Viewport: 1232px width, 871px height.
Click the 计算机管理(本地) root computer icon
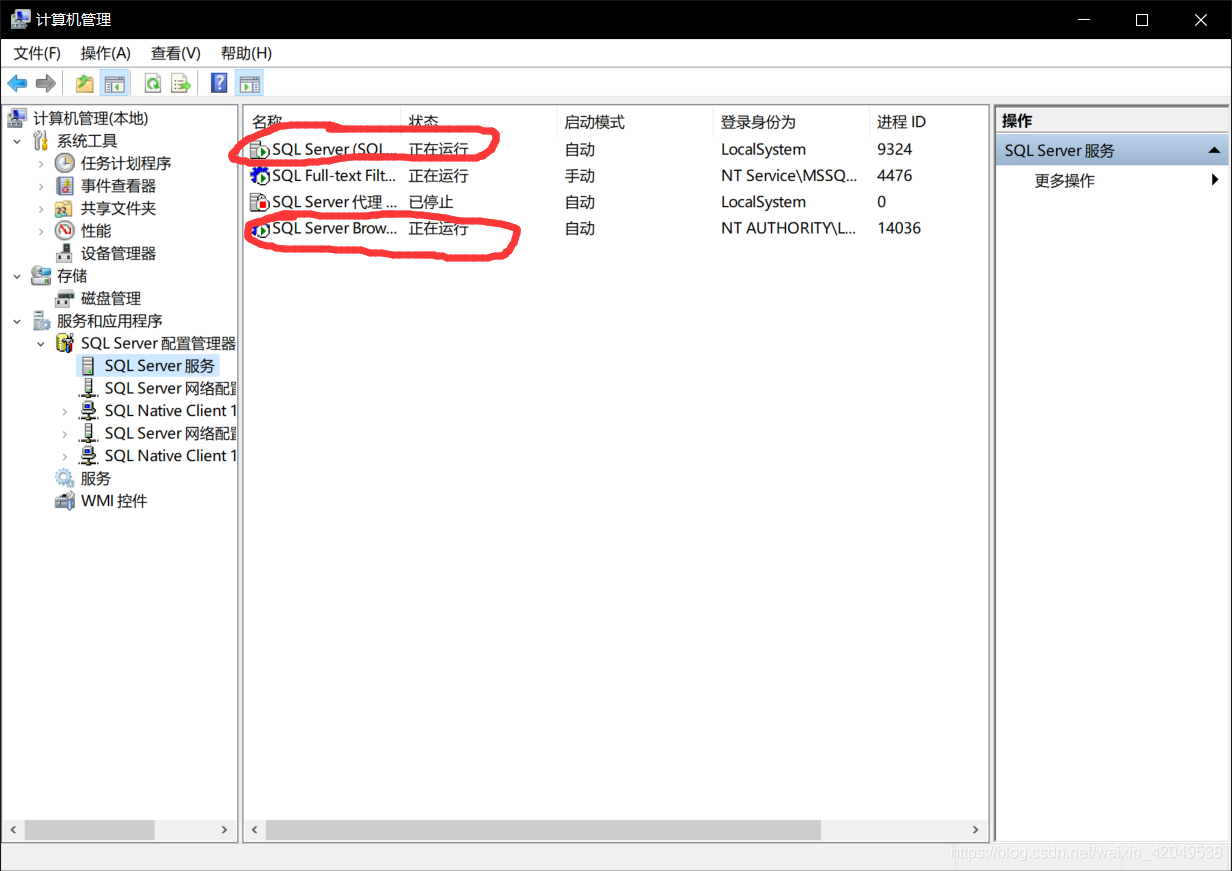click(17, 118)
